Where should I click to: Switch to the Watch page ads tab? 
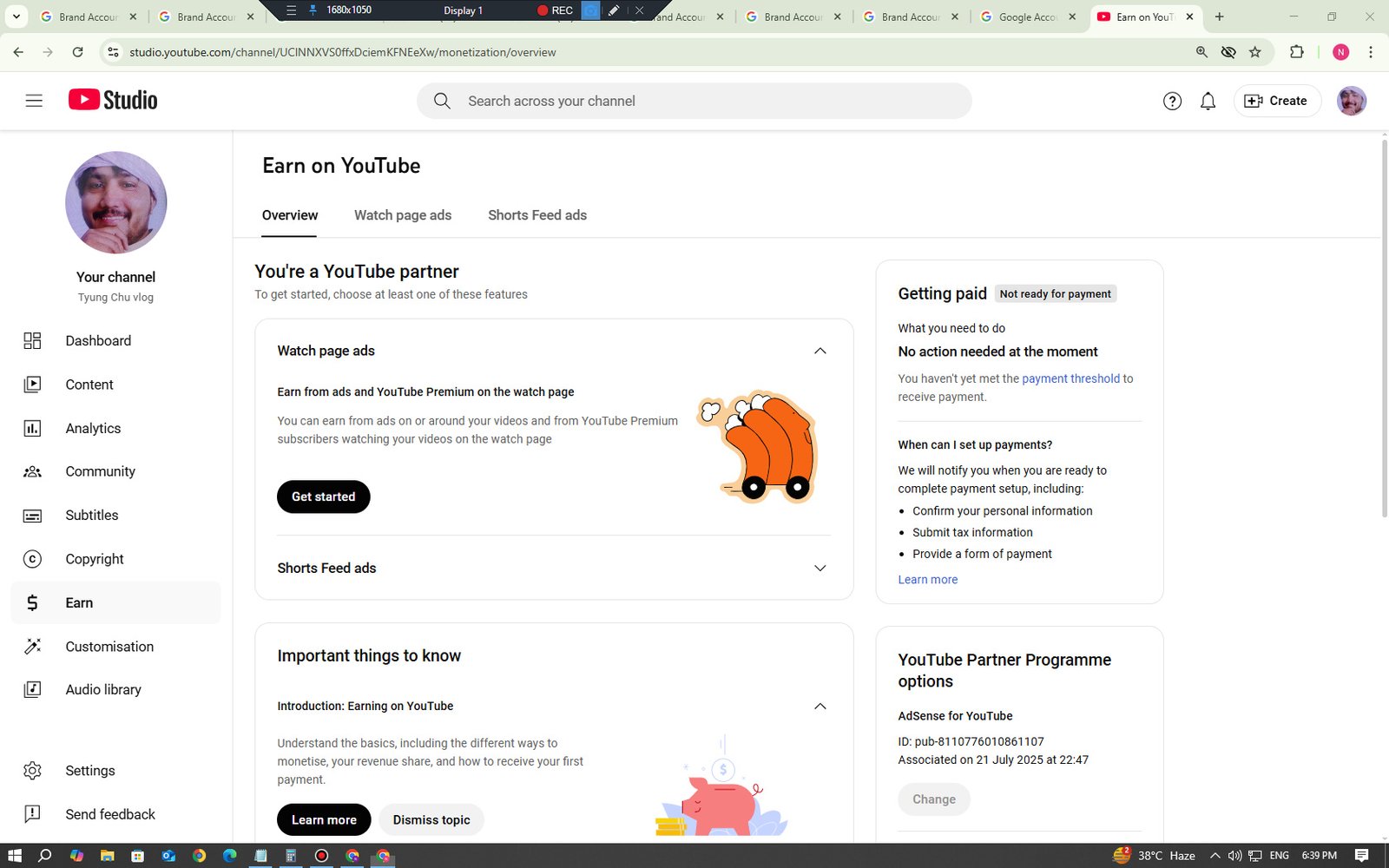(x=403, y=215)
